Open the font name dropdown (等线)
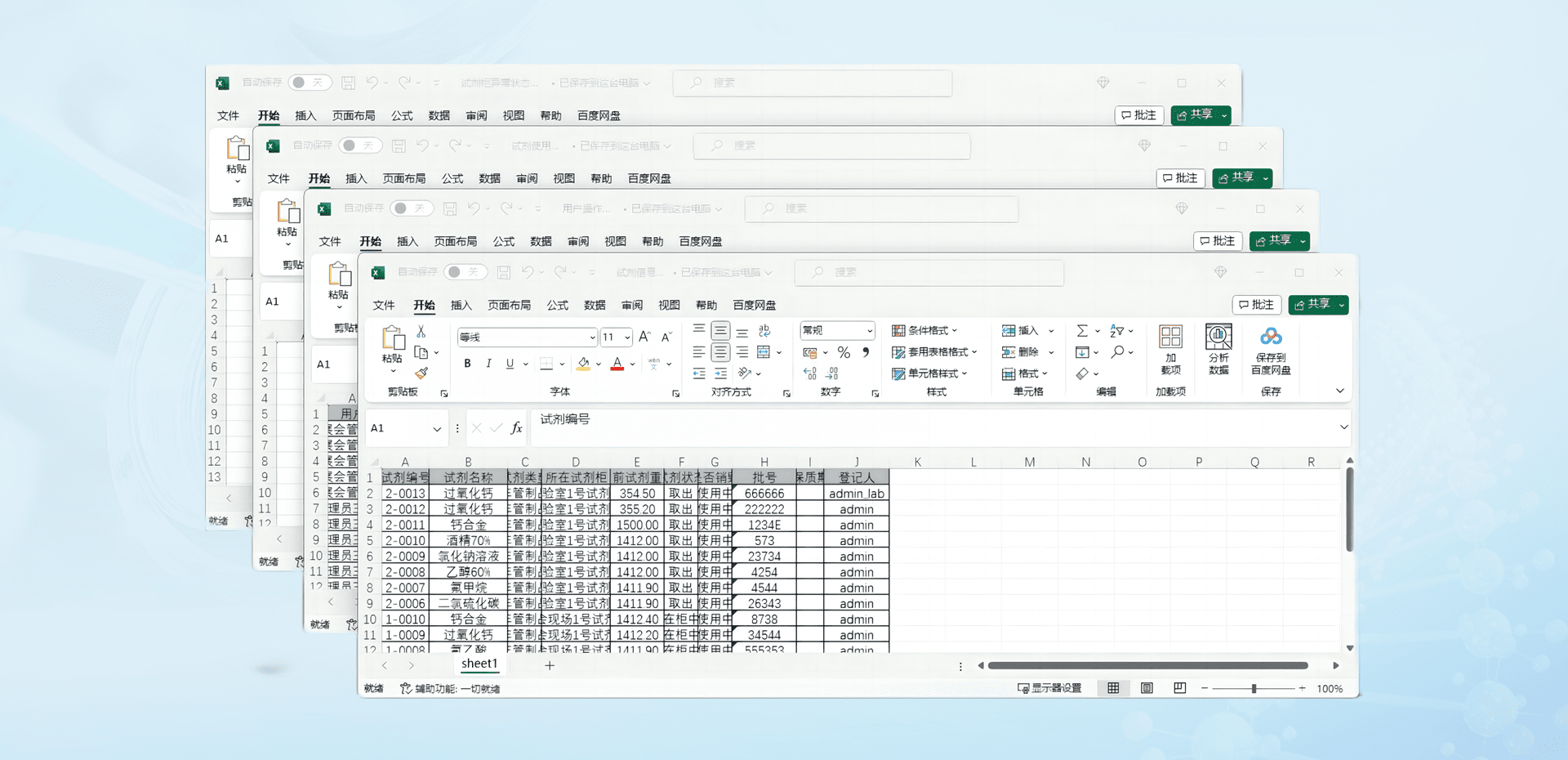The image size is (1568, 760). (592, 338)
